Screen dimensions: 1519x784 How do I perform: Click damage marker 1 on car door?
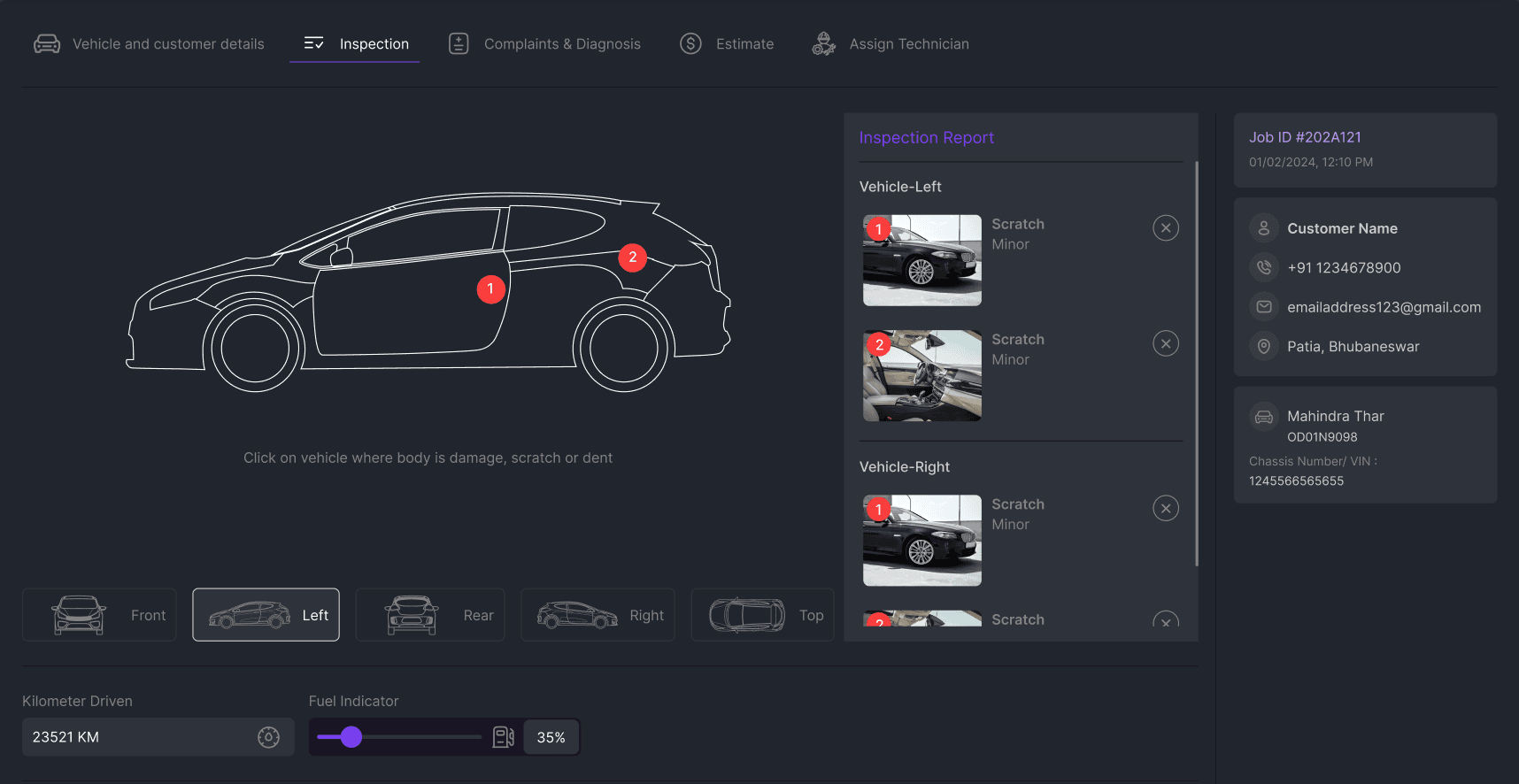[x=490, y=289]
